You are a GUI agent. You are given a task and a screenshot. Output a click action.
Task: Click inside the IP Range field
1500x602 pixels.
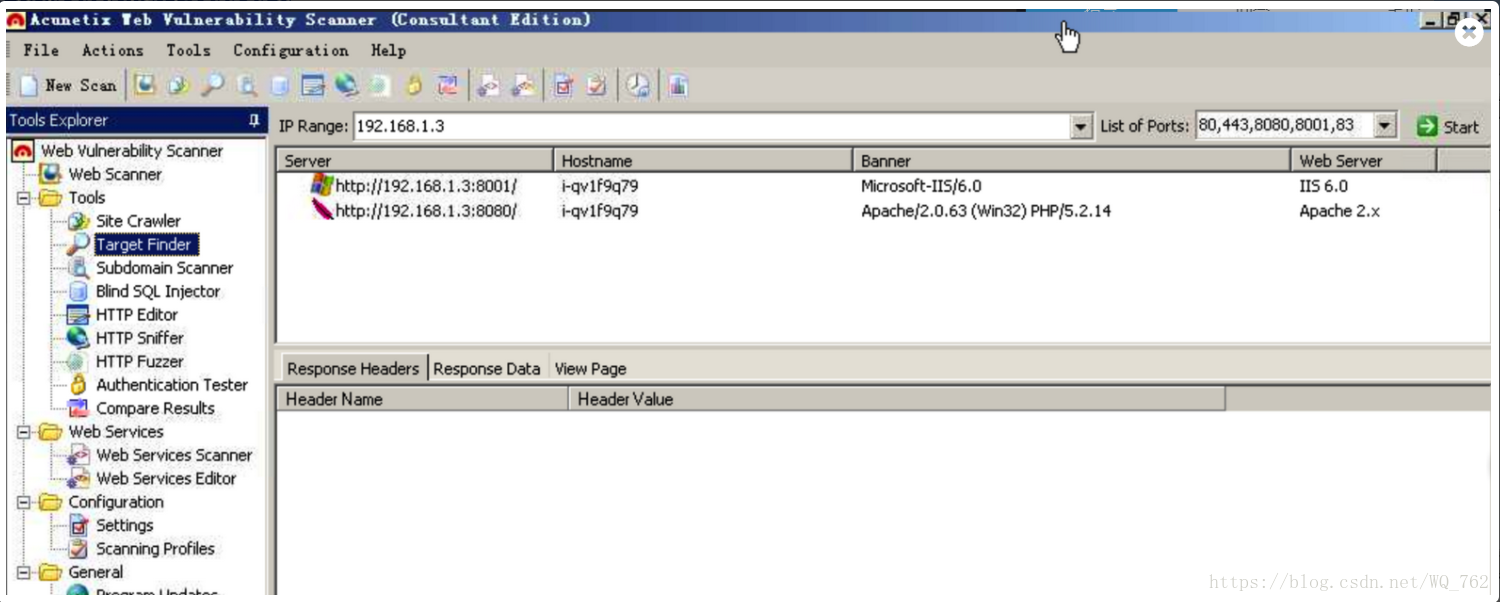point(711,126)
